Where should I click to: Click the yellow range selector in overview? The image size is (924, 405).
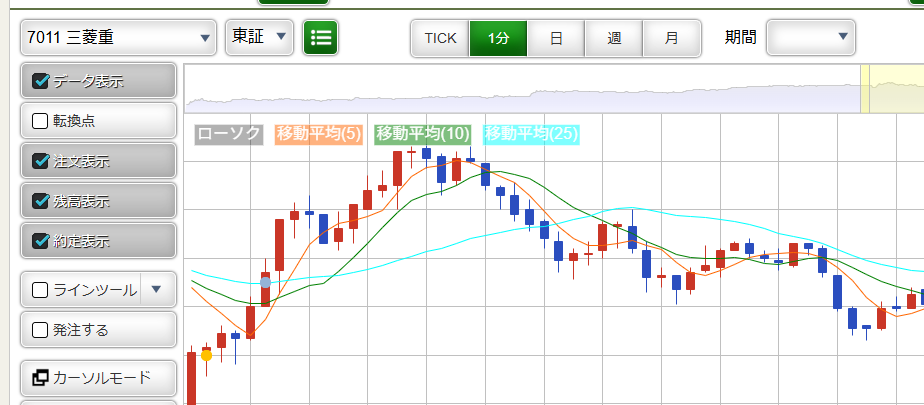(x=892, y=90)
